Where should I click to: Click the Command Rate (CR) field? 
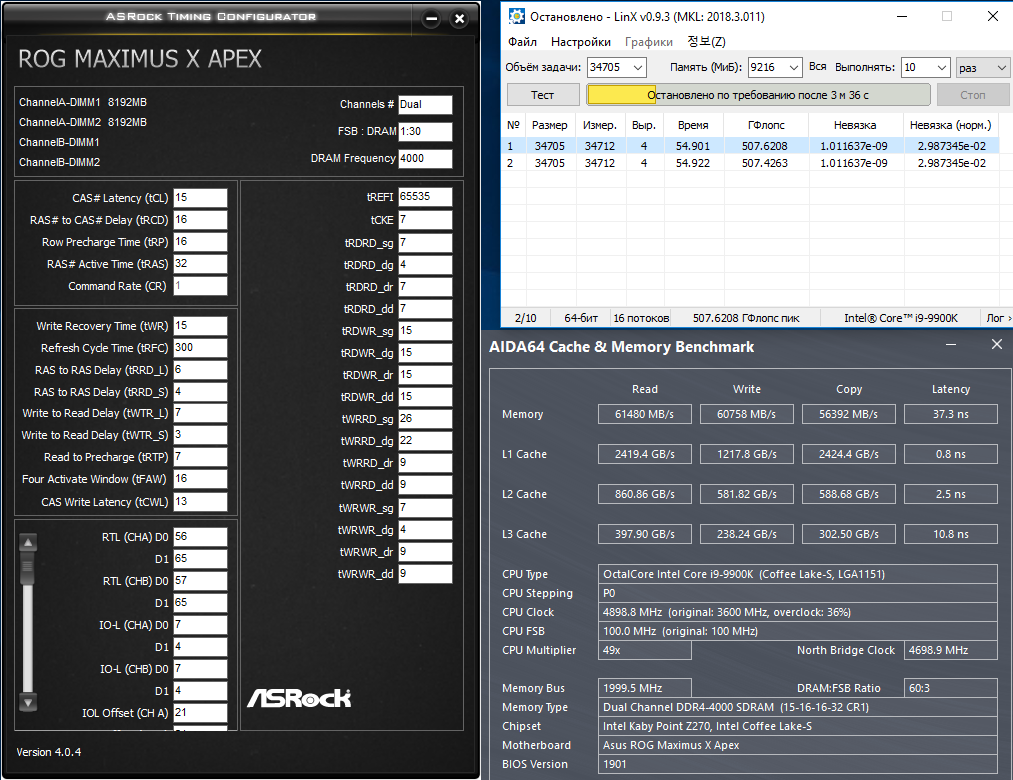(200, 286)
